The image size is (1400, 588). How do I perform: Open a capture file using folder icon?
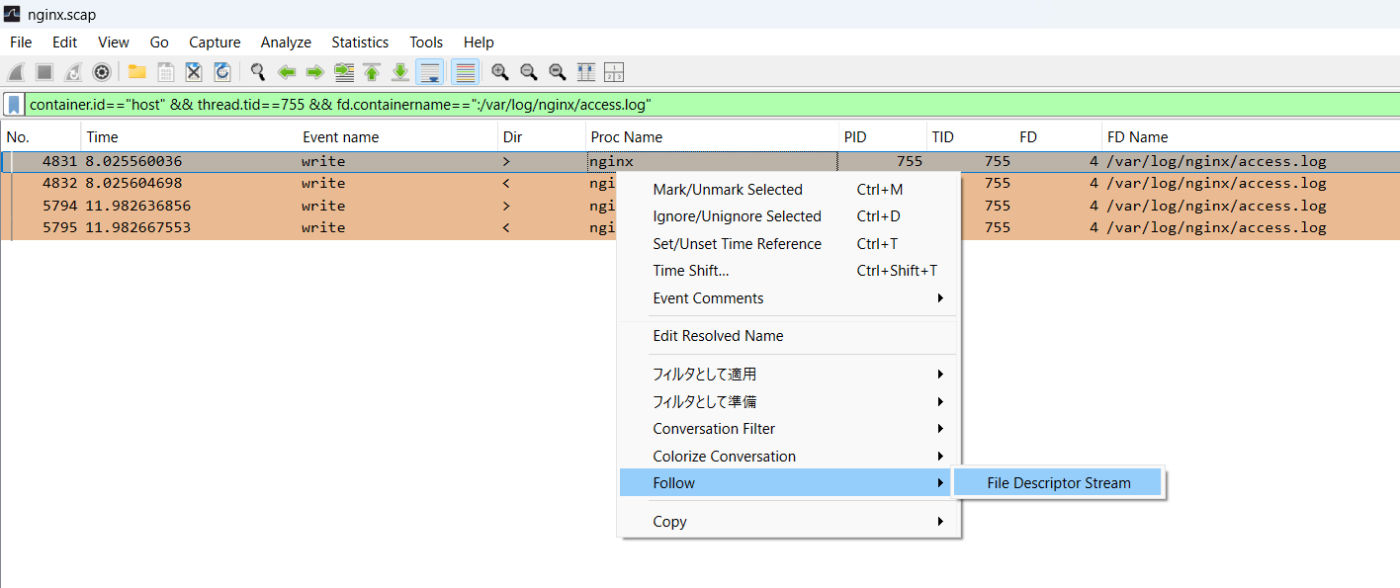137,72
